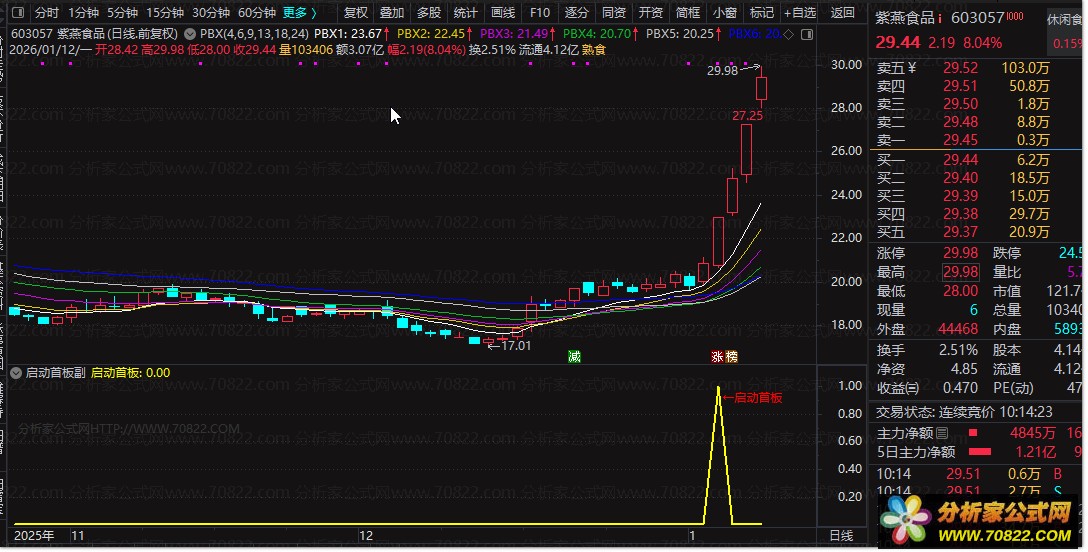Open the list icon beside 主力净额

[x=942, y=433]
